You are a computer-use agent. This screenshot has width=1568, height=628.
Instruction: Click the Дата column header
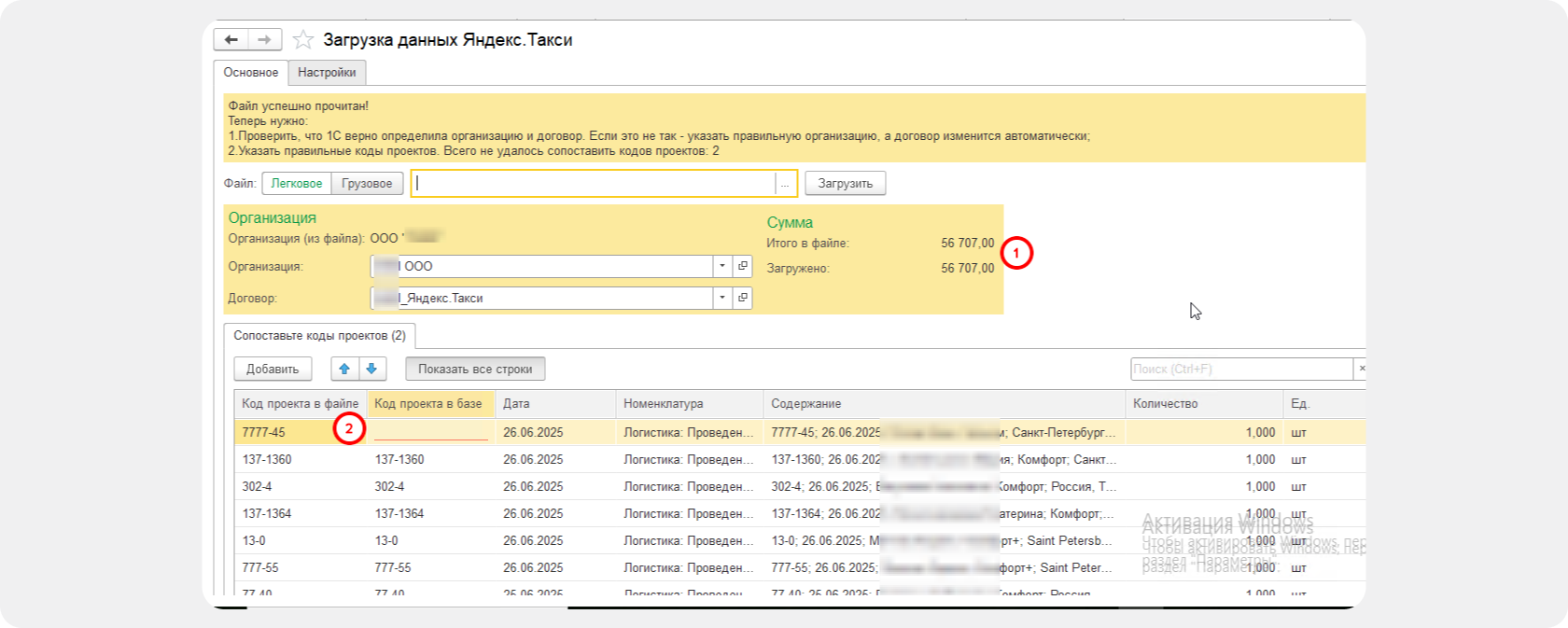[x=555, y=404]
